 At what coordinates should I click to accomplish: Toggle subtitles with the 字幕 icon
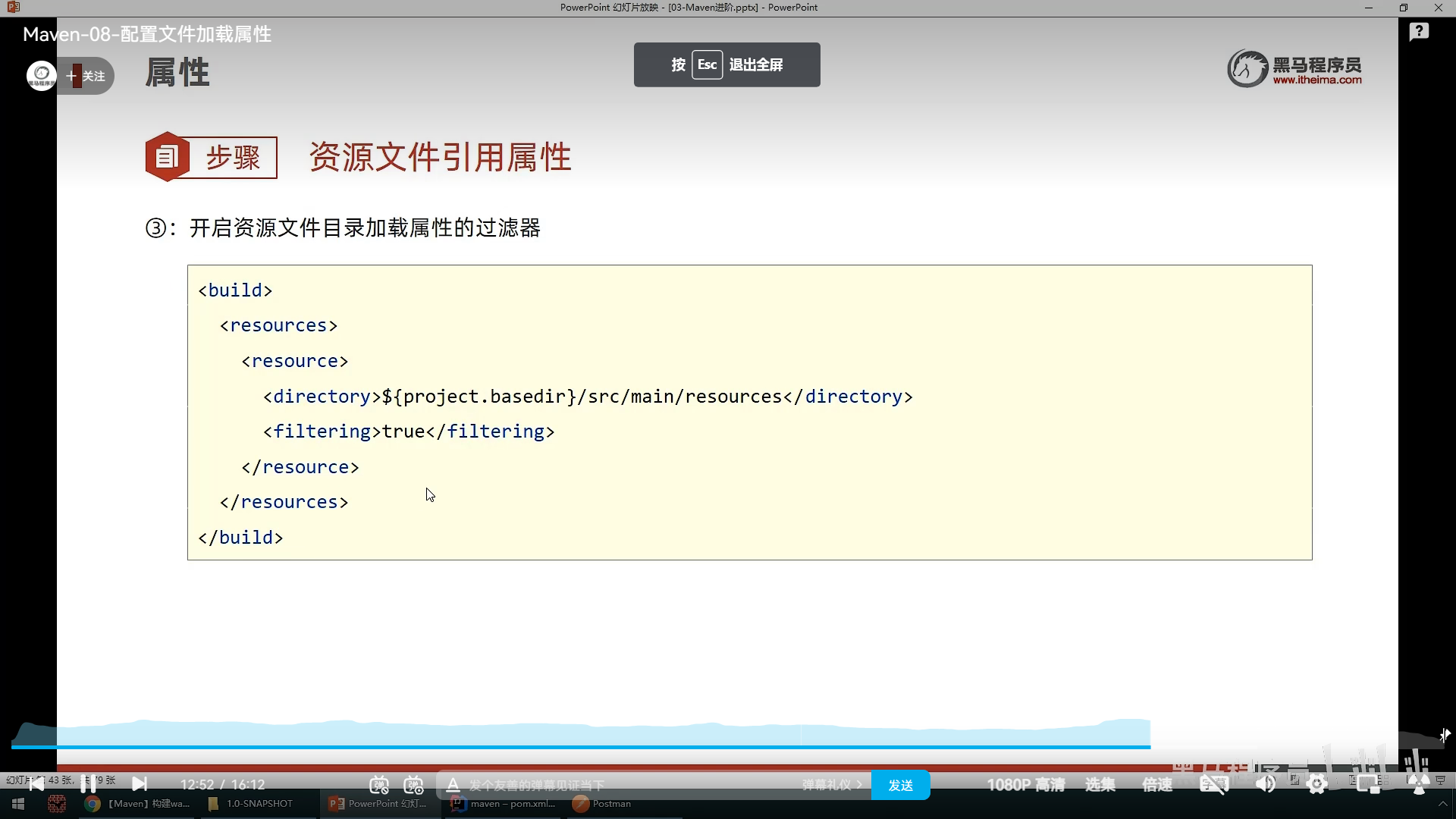[1213, 785]
